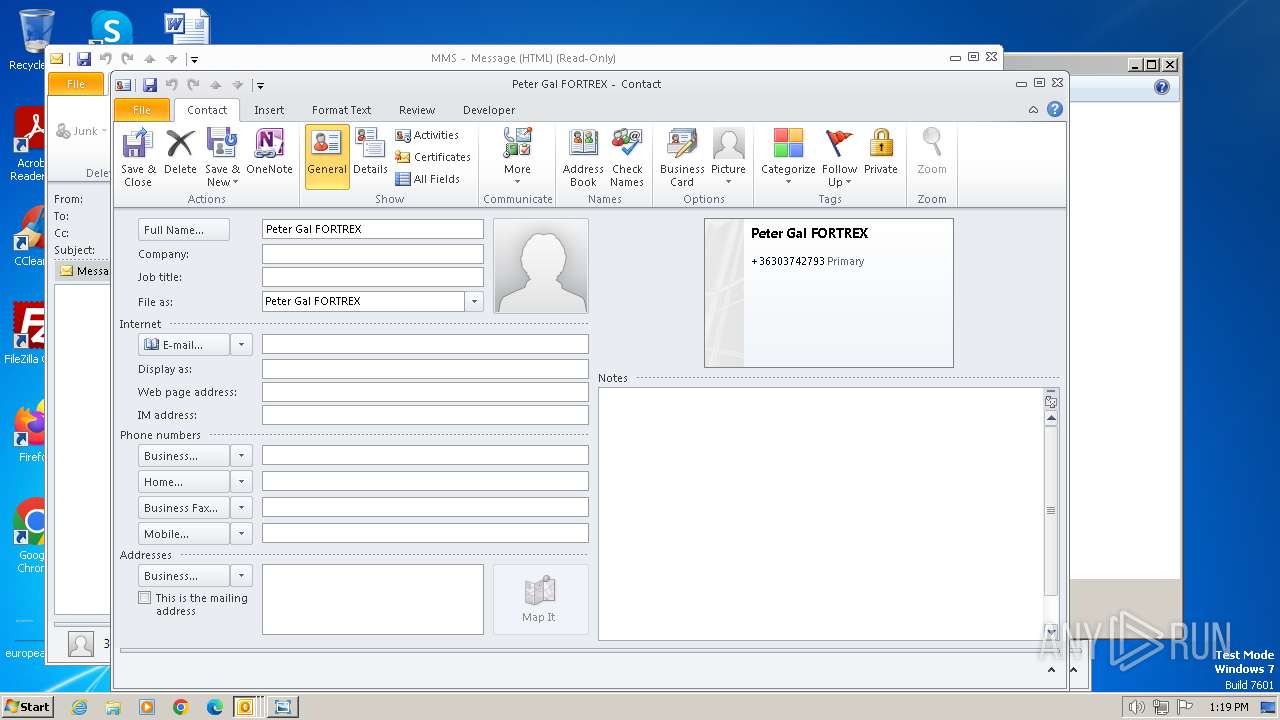Click the Full Name... button
Image resolution: width=1280 pixels, height=720 pixels.
184,230
